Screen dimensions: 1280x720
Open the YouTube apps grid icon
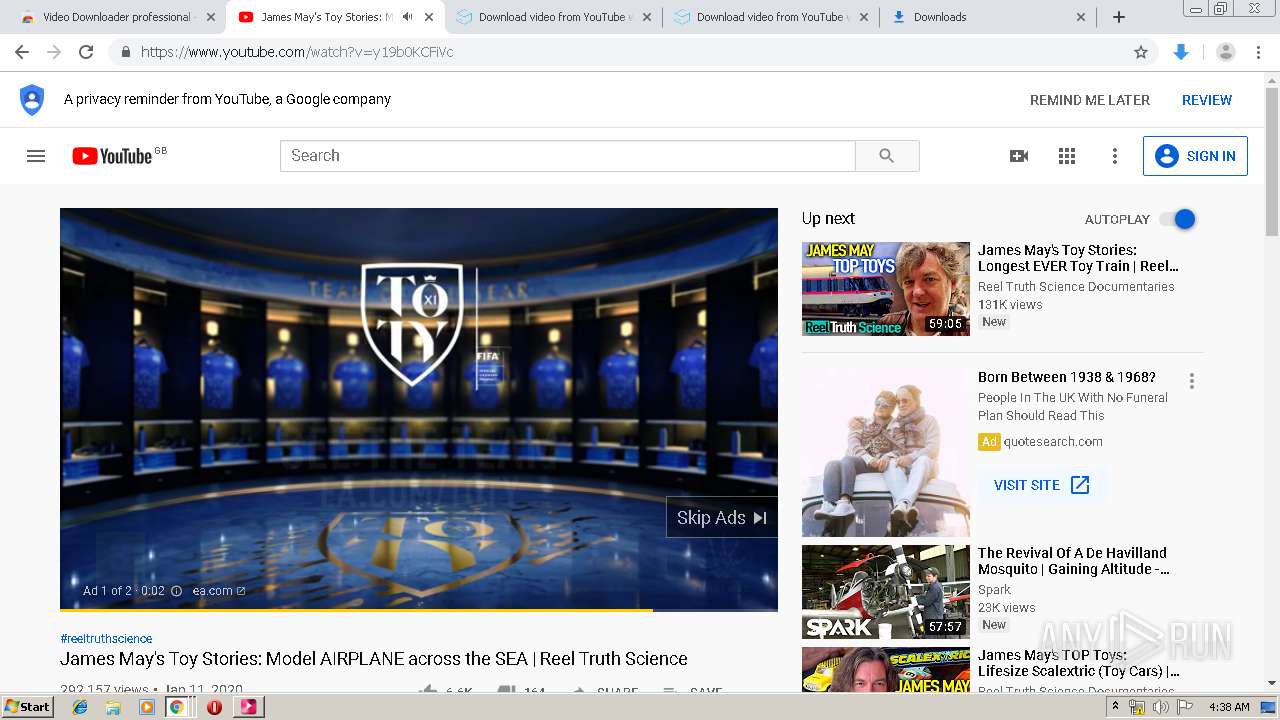(x=1067, y=156)
